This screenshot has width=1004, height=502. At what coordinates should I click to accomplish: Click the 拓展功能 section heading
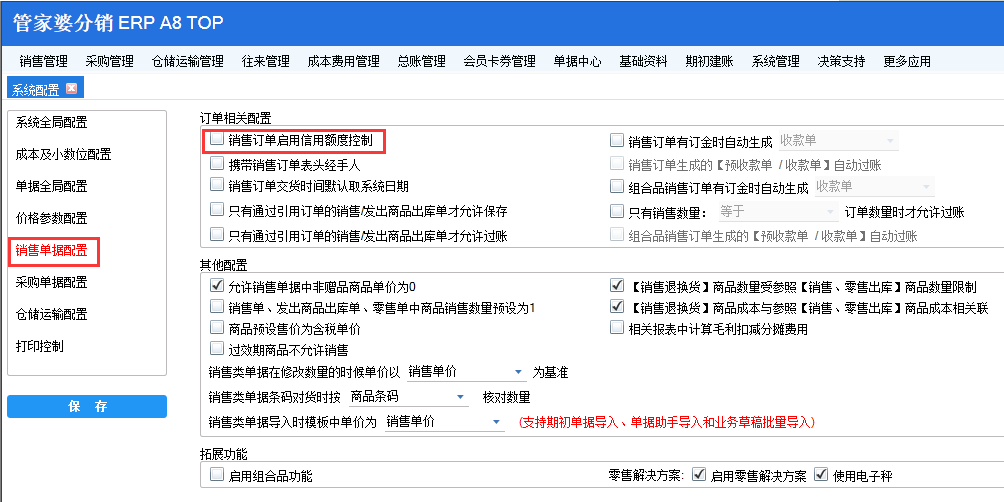224,455
